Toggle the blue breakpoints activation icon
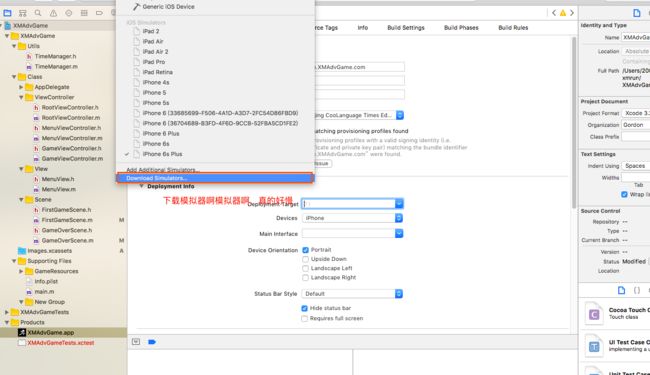 pyautogui.click(x=152, y=342)
